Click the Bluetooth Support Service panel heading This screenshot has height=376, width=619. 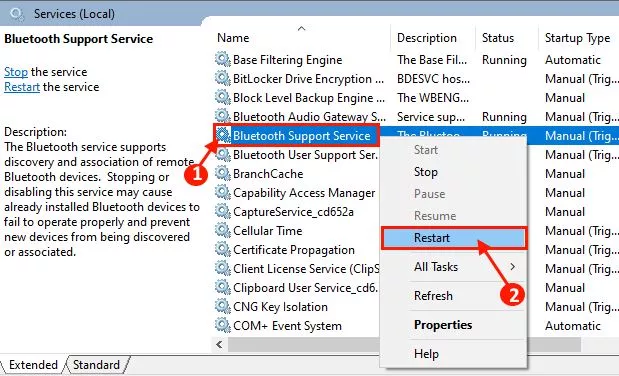coord(79,39)
